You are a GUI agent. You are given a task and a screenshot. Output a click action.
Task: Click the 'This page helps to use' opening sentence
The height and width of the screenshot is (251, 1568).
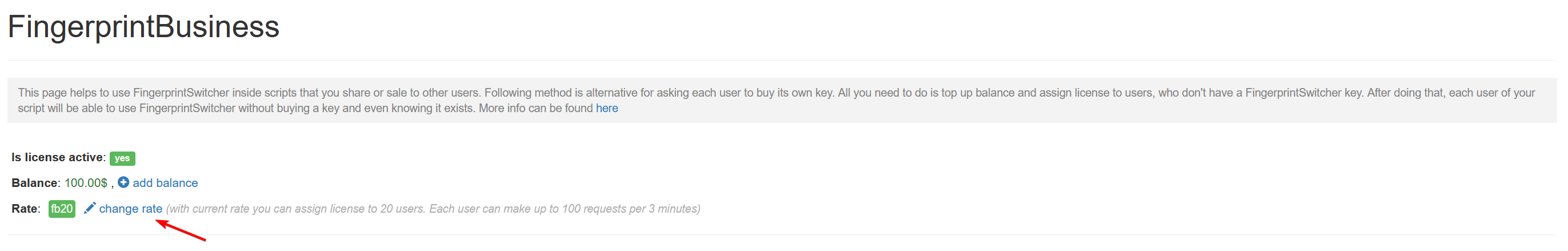[73, 93]
